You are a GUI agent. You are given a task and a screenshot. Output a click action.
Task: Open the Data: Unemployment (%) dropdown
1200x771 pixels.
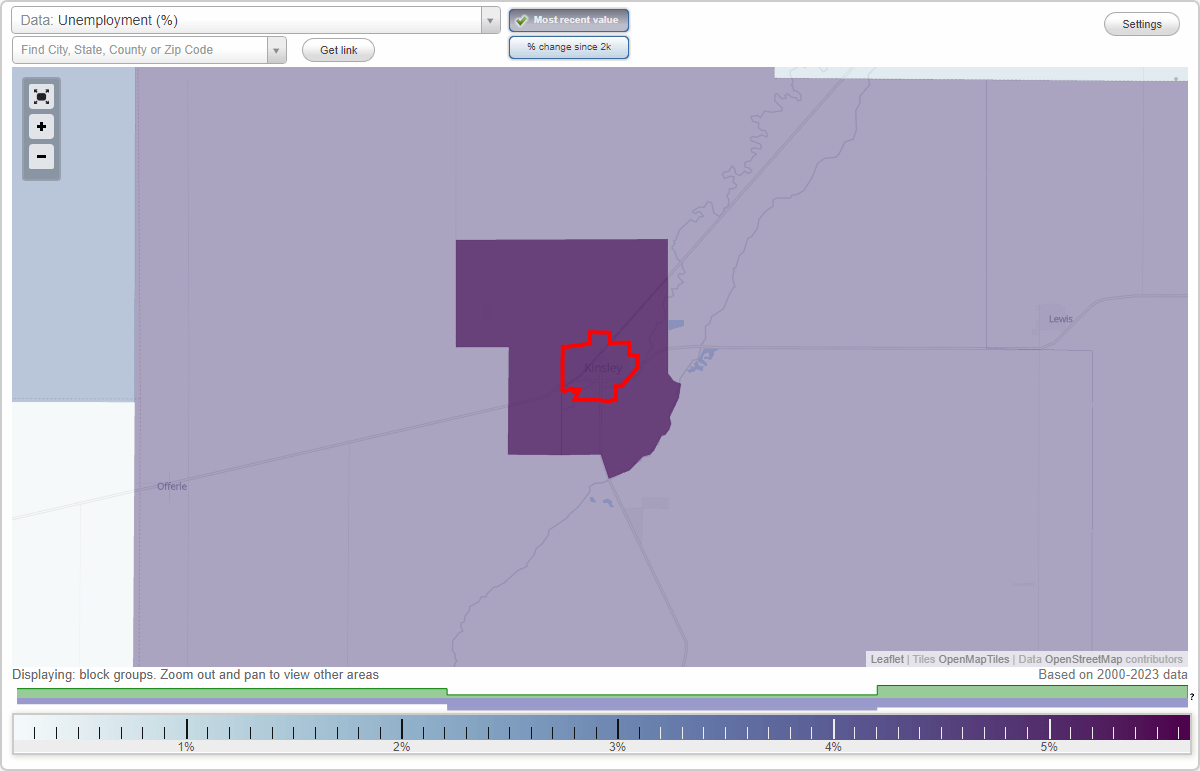[250, 19]
